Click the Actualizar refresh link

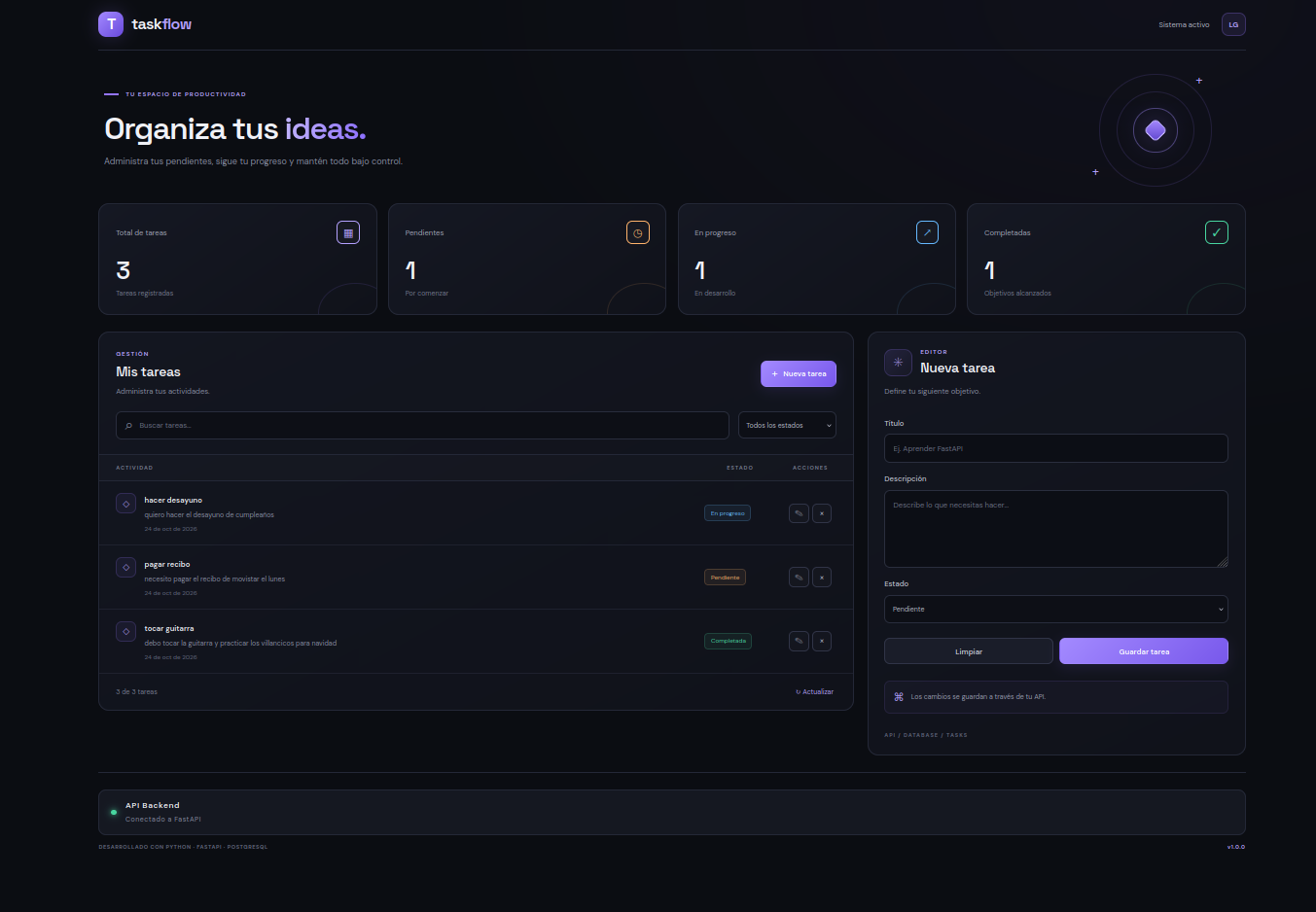pyautogui.click(x=815, y=692)
